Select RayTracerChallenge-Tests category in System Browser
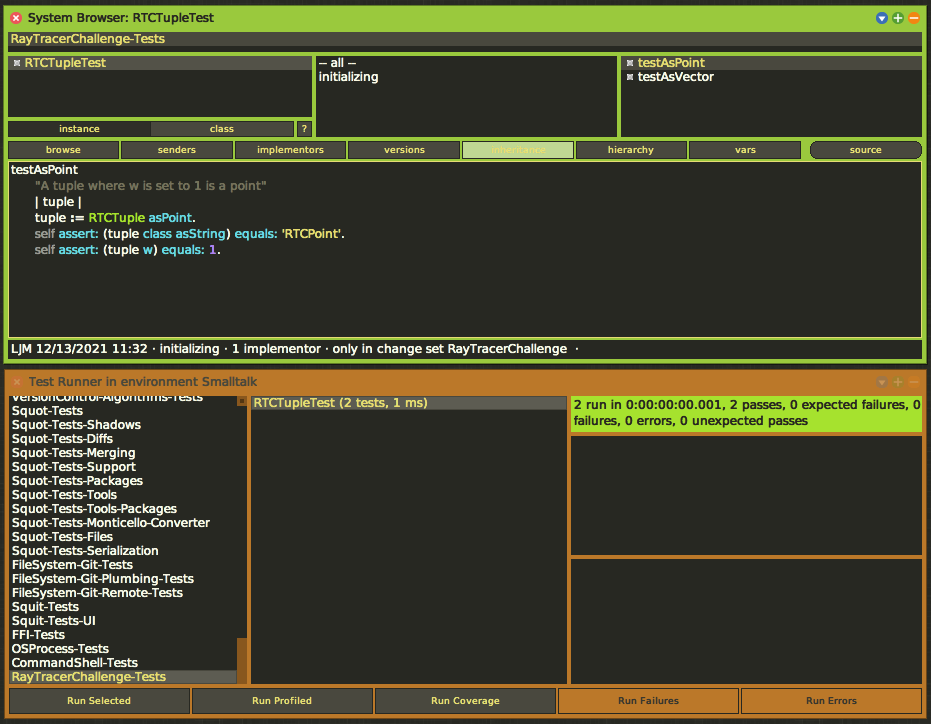 (465, 39)
